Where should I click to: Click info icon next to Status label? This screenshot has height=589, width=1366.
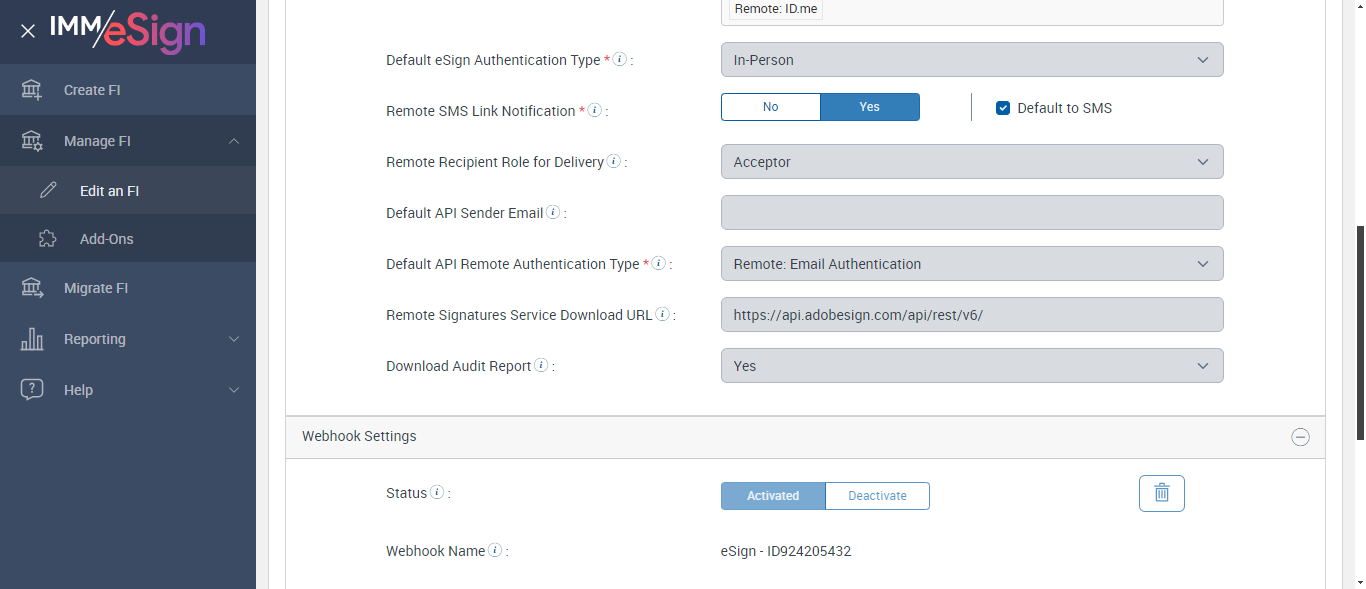tap(437, 492)
